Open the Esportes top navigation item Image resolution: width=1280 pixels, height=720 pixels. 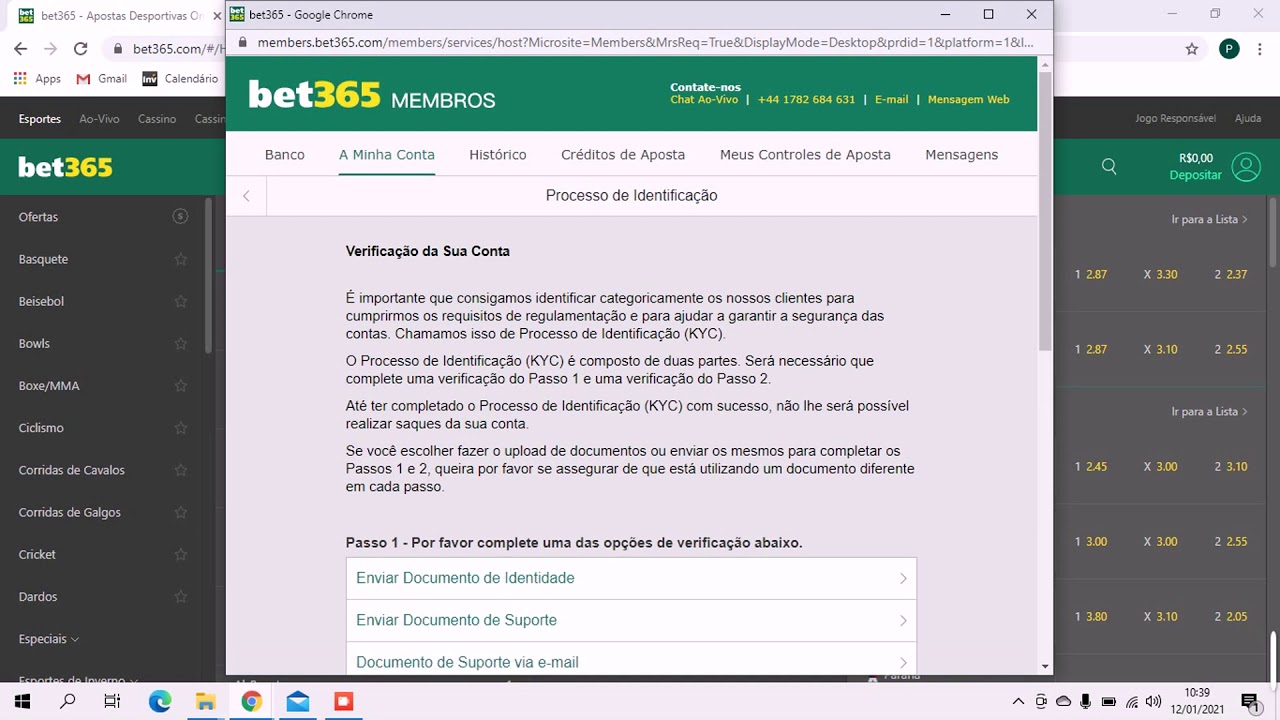click(40, 119)
